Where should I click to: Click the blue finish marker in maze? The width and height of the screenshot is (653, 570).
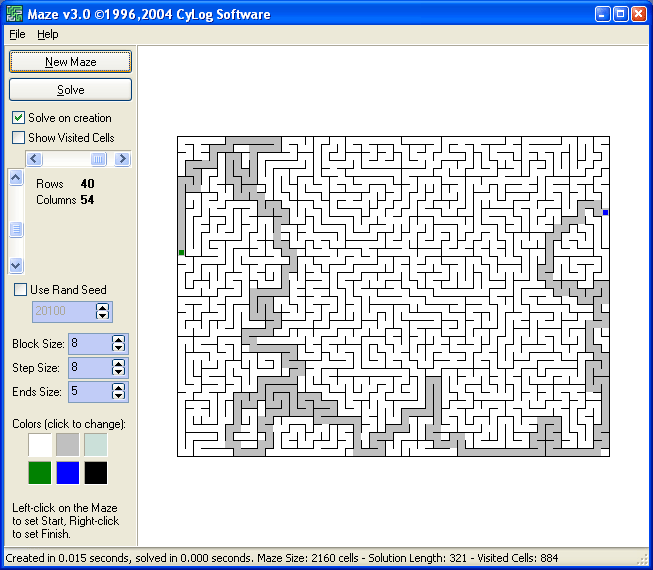[606, 212]
